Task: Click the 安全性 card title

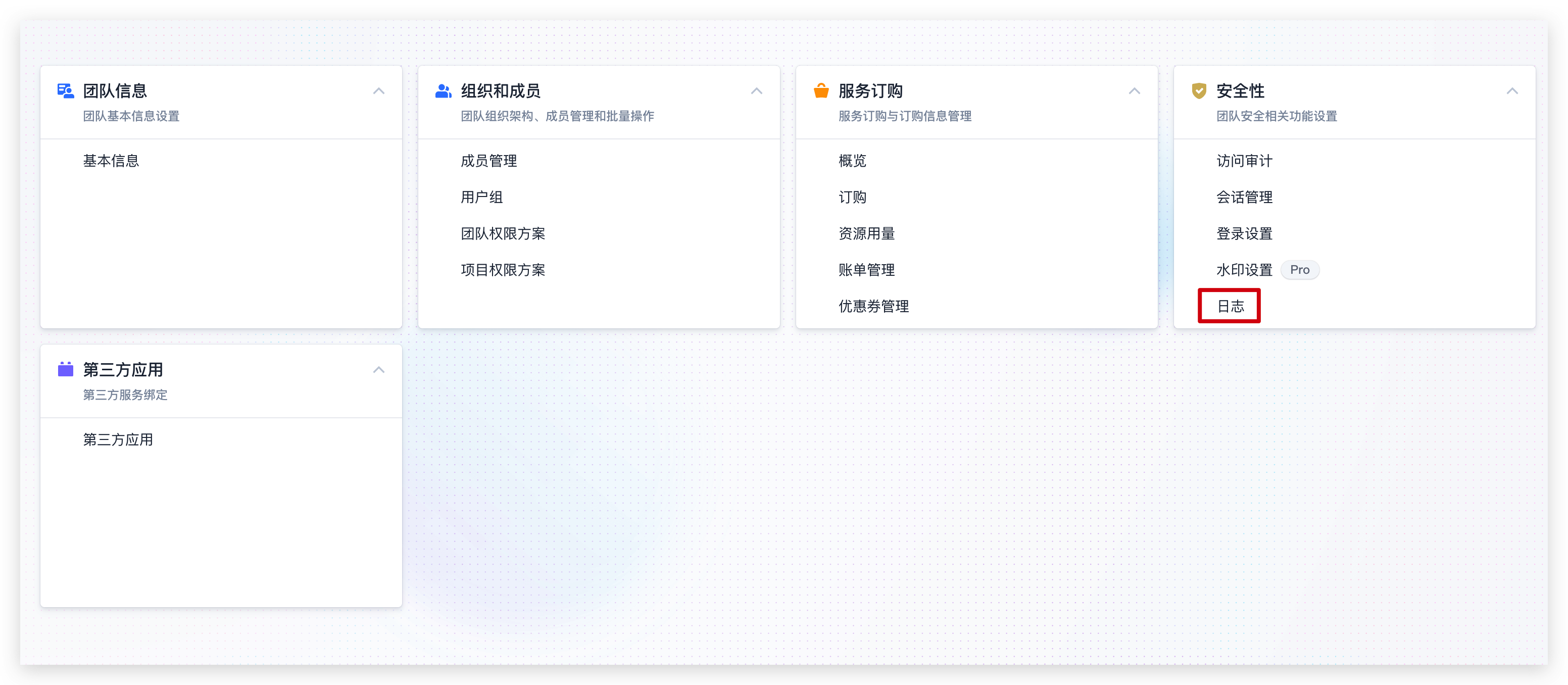Action: coord(1240,91)
